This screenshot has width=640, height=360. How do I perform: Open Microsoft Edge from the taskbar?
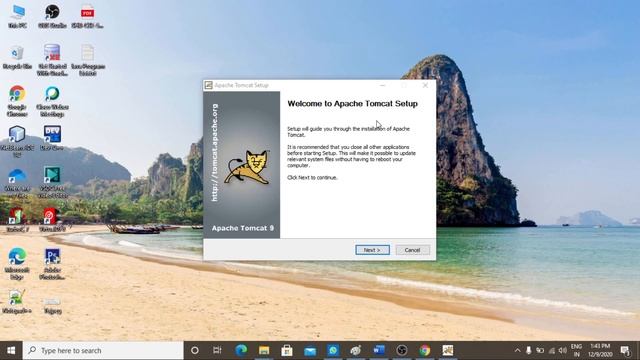pyautogui.click(x=241, y=350)
